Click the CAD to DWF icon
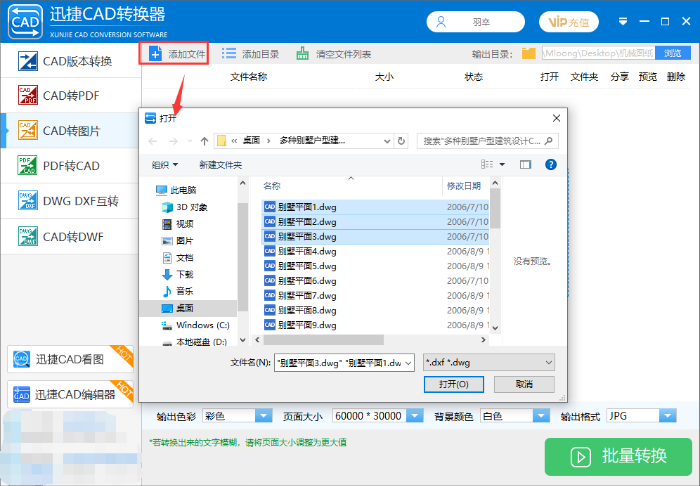 tap(28, 237)
